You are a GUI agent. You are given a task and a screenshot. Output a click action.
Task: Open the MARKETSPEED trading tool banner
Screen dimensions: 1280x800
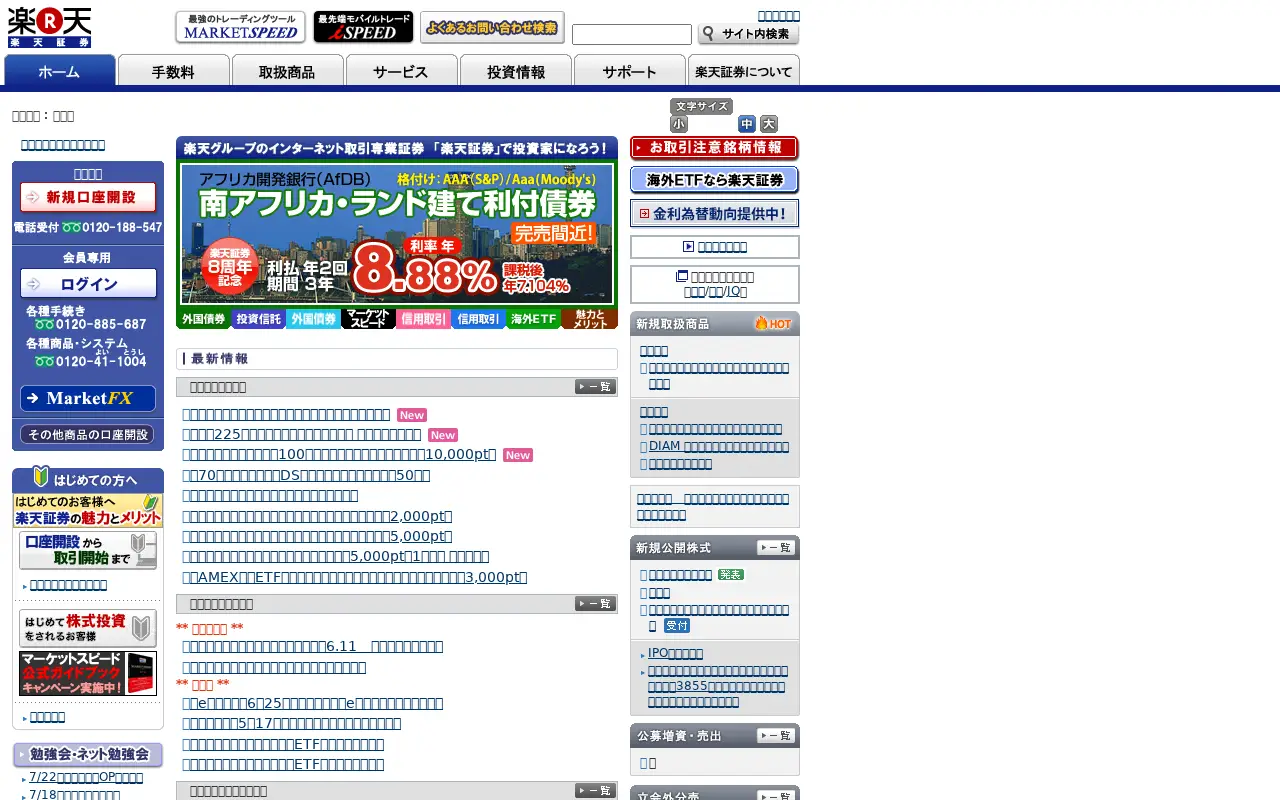[240, 27]
